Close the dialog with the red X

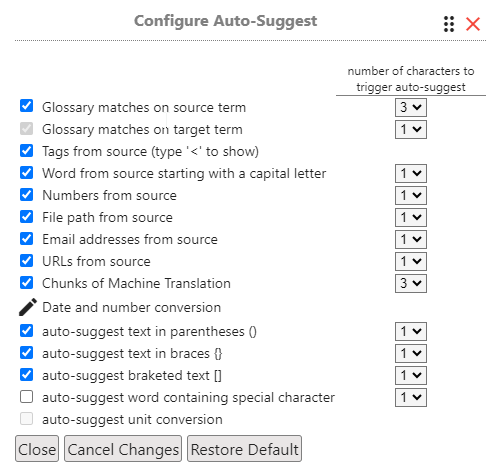point(473,24)
